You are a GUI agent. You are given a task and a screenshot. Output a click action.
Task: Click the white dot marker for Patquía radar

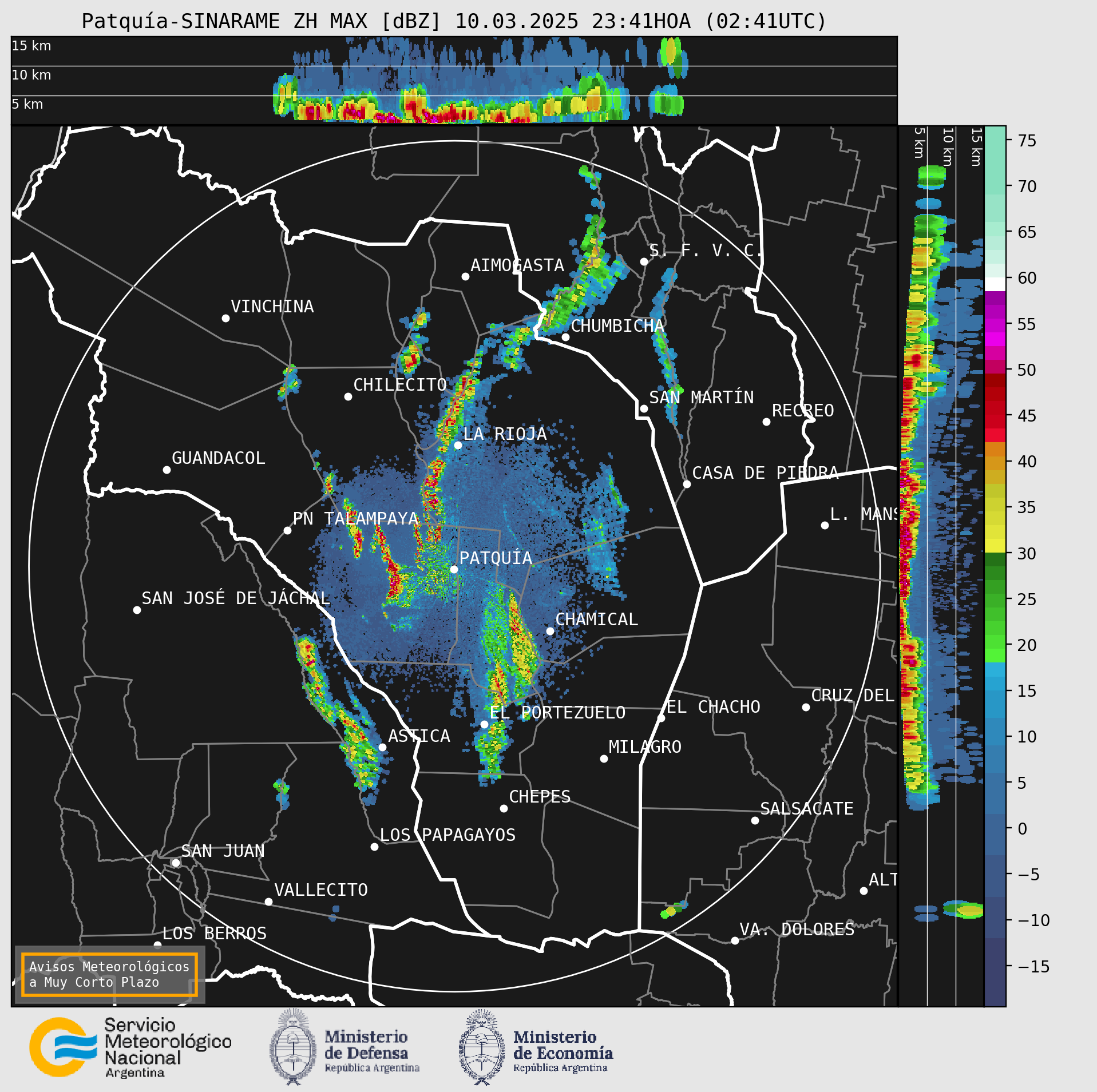(454, 569)
